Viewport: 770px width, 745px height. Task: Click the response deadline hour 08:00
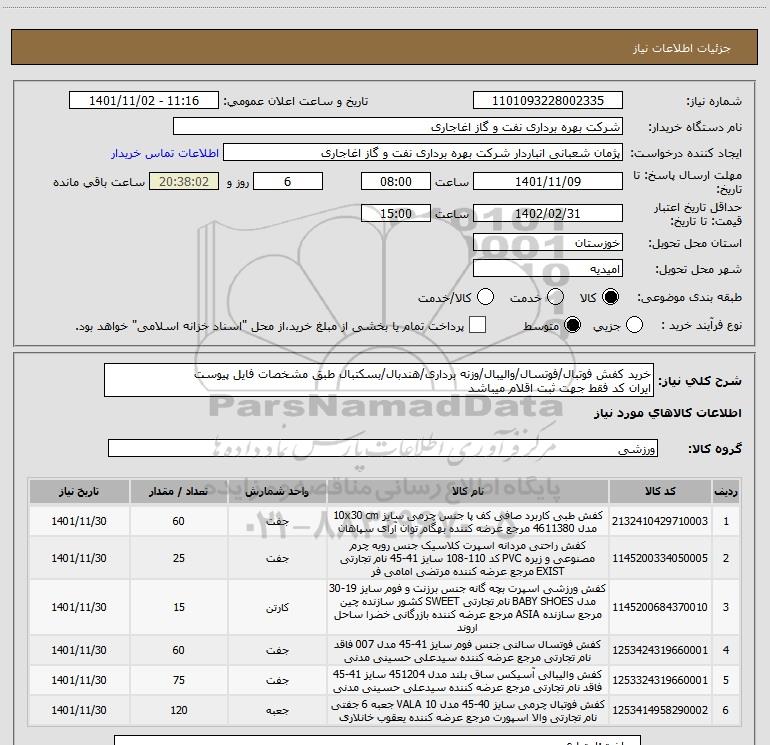coord(396,181)
